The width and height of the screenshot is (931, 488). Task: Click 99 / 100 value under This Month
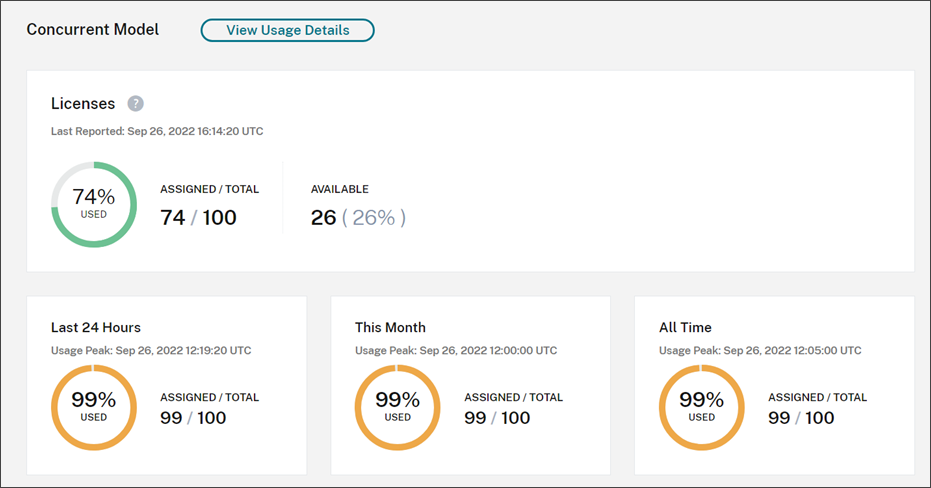coord(497,417)
